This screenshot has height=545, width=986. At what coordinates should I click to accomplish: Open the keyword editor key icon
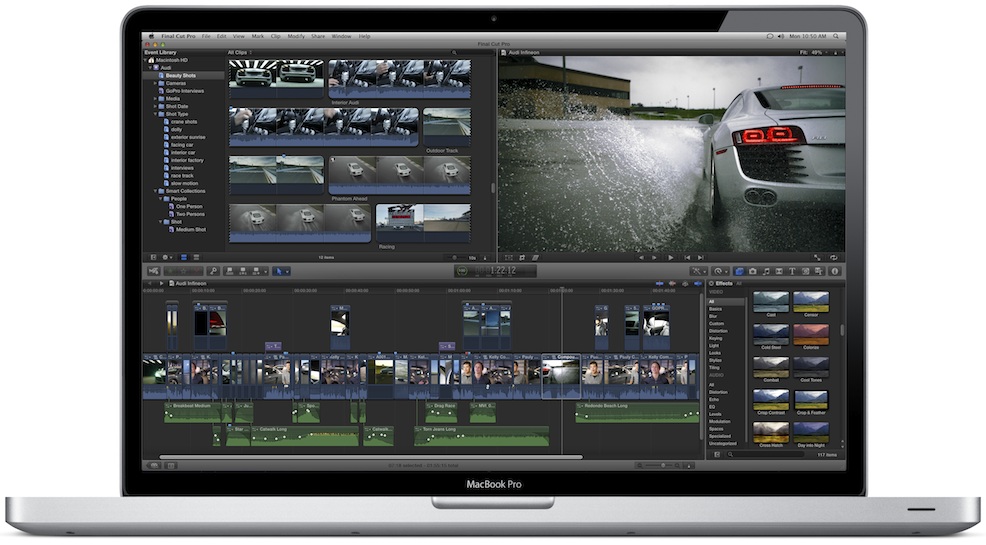point(213,272)
